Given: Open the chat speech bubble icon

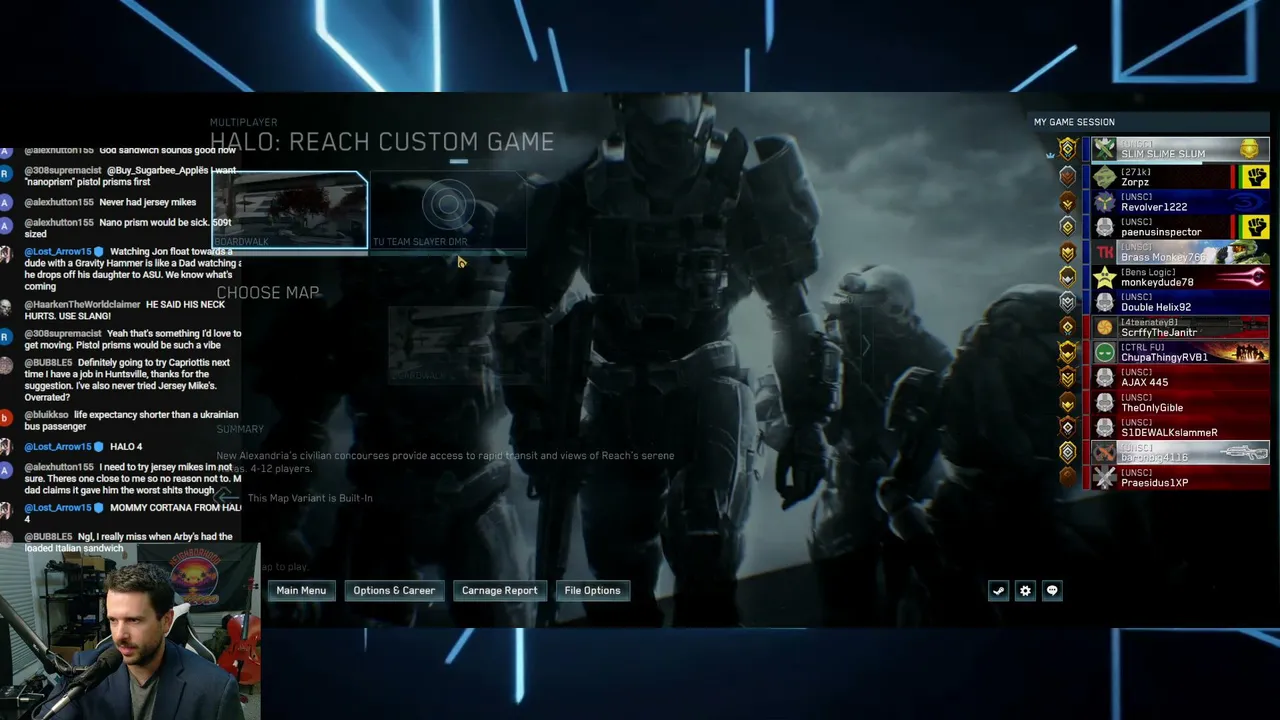Looking at the screenshot, I should pyautogui.click(x=1052, y=591).
